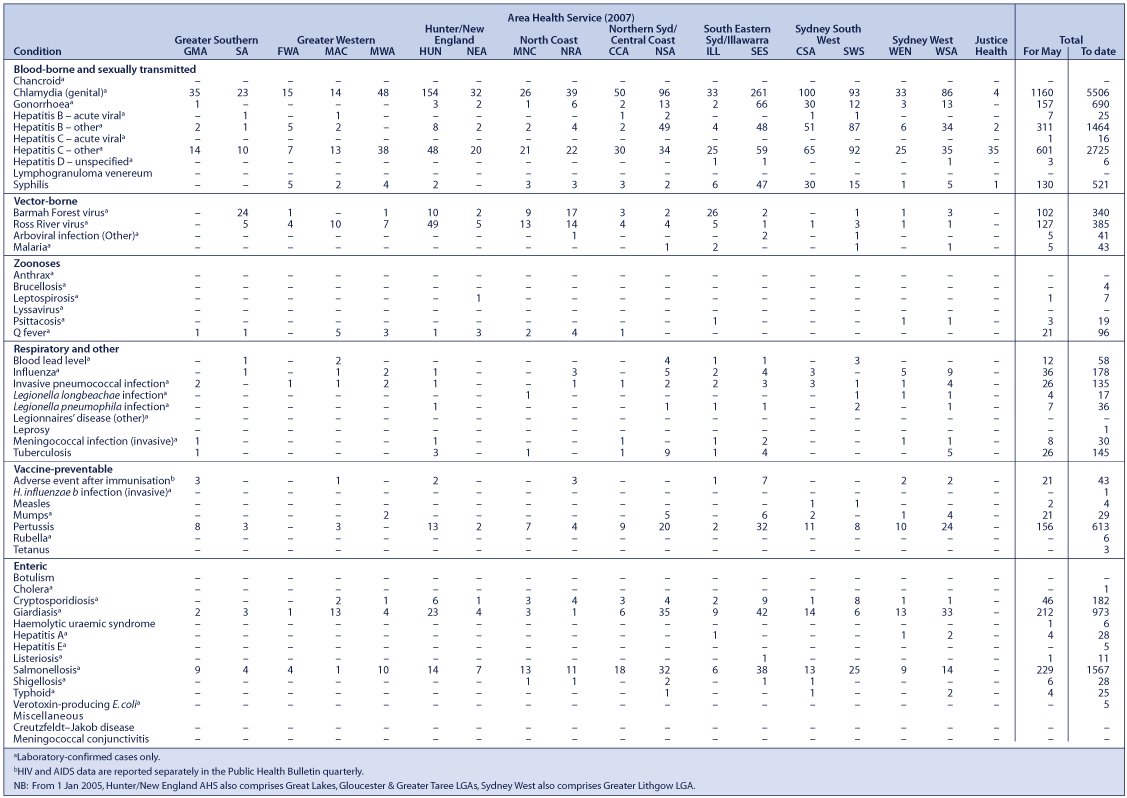
Task: Click the "Enteric" section heading
Action: coord(31,567)
